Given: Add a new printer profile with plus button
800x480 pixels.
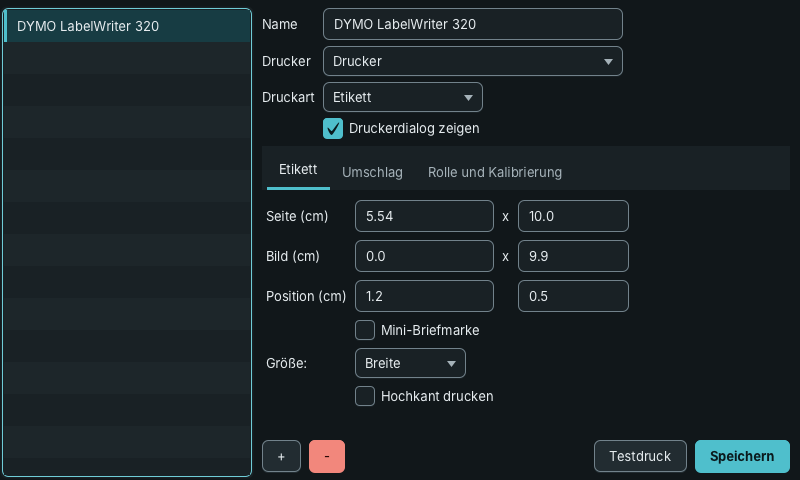Looking at the screenshot, I should pyautogui.click(x=281, y=456).
